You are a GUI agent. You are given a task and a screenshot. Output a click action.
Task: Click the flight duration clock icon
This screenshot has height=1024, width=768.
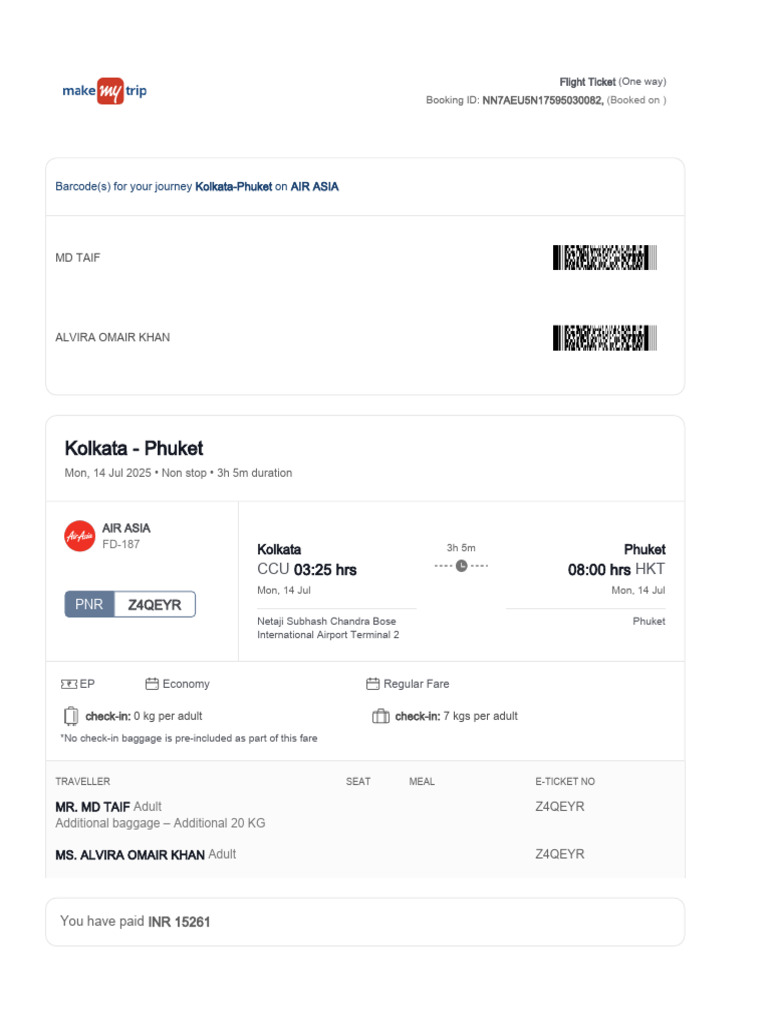[x=461, y=566]
